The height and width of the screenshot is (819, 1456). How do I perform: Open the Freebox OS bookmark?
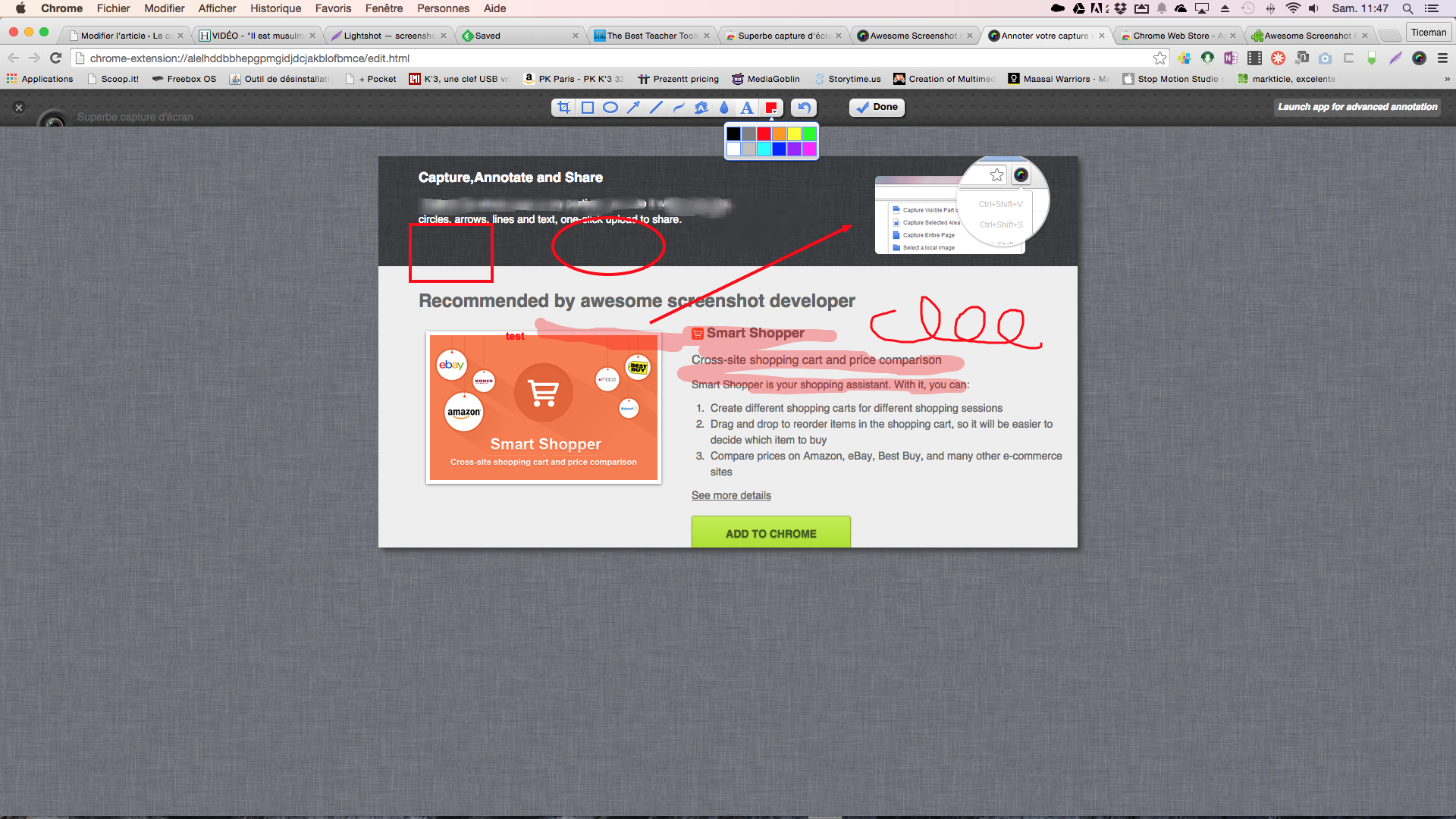[x=184, y=79]
